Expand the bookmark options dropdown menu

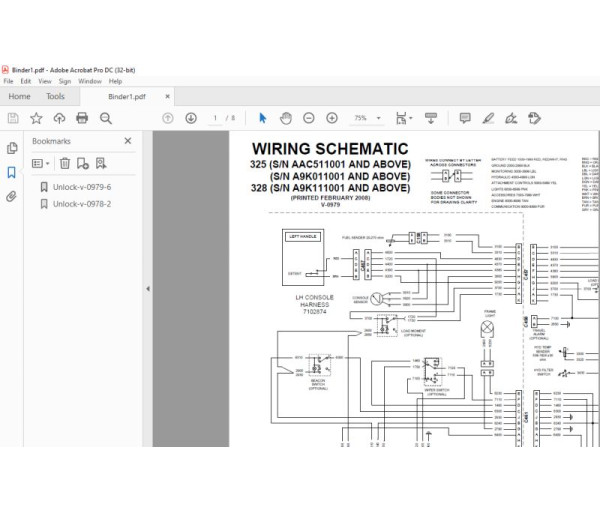point(40,163)
